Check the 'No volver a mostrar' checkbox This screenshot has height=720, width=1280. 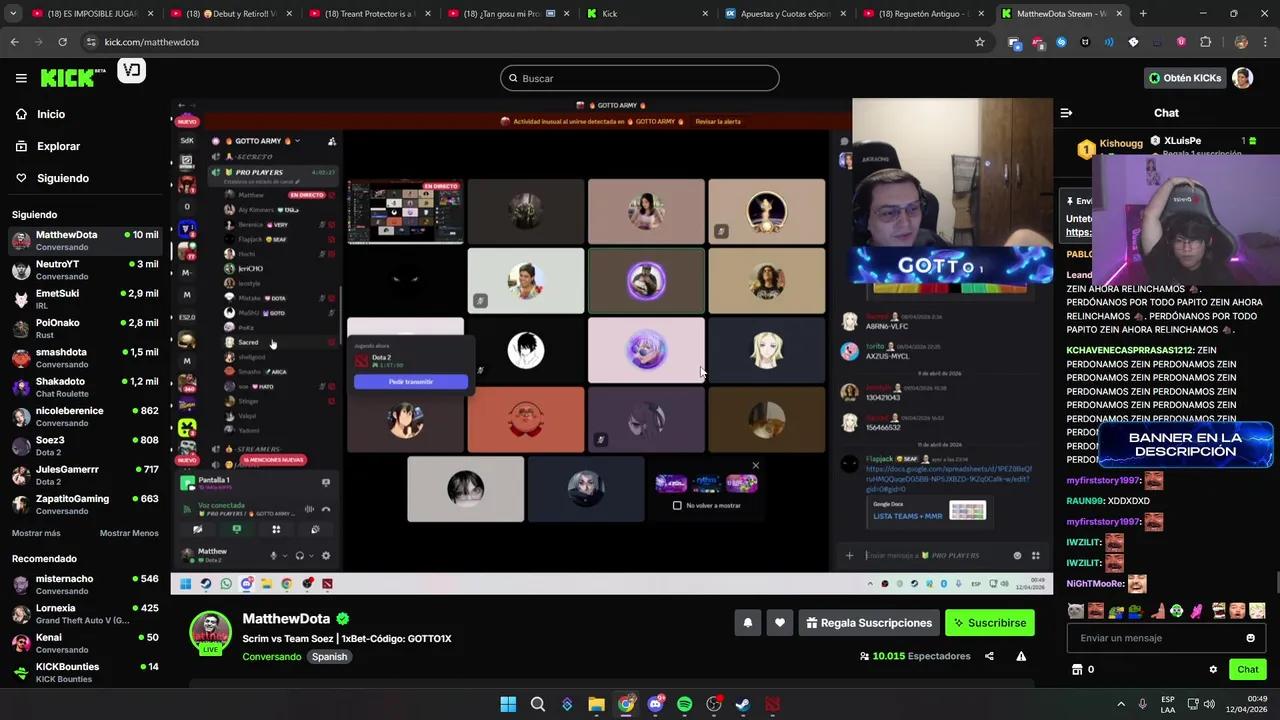click(x=677, y=505)
